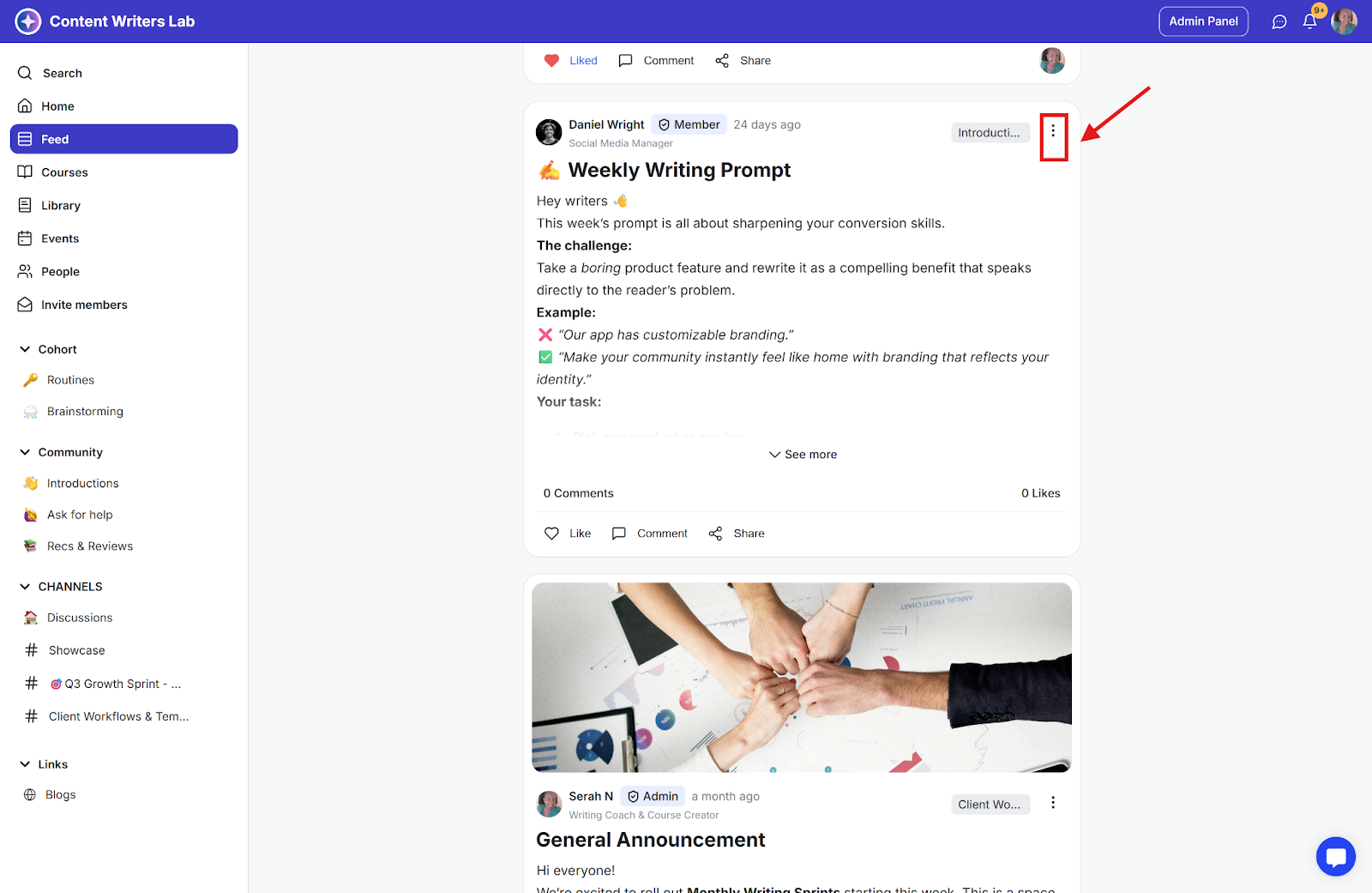This screenshot has height=893, width=1372.
Task: Open Daniel Wright's profile name link
Action: (606, 124)
